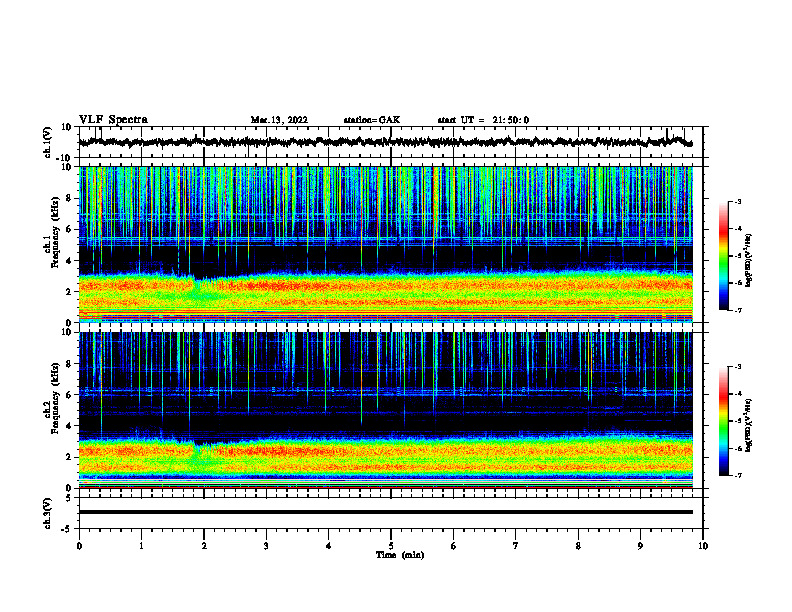Click the "-3" label on ch.2 colorbar
The width and height of the screenshot is (792, 612).
[x=737, y=367]
